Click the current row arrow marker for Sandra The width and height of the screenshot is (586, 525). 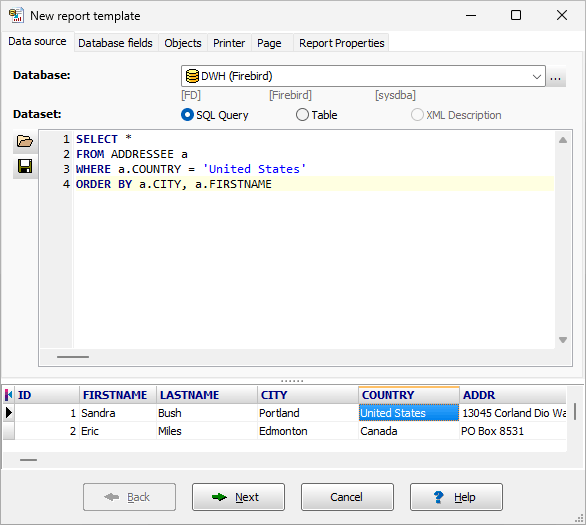tap(9, 413)
